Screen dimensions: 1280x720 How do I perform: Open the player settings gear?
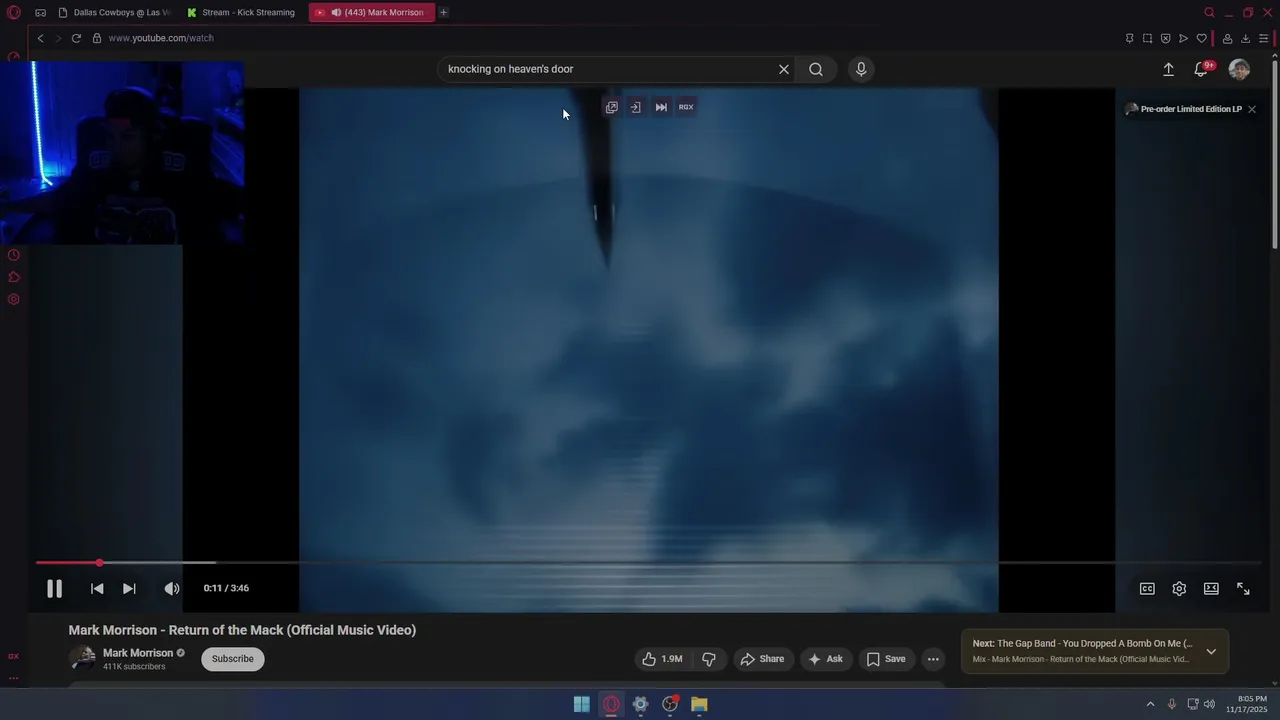[1179, 589]
